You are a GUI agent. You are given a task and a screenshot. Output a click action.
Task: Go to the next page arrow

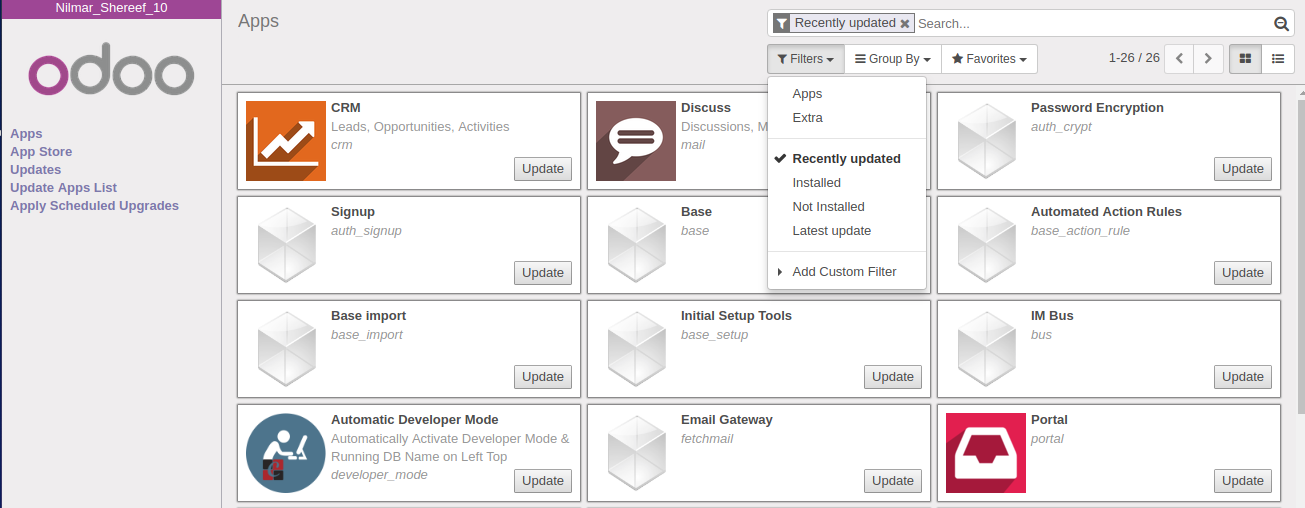(x=1209, y=59)
